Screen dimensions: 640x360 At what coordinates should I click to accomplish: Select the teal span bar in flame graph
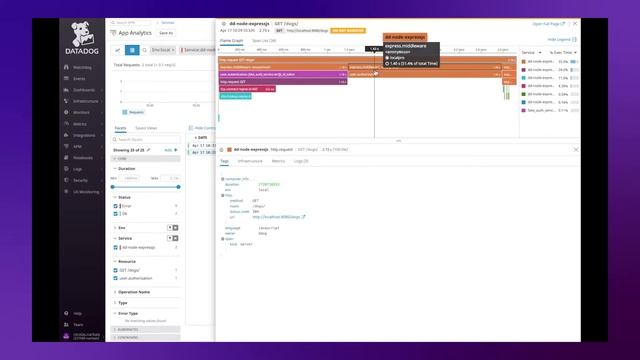(235, 96)
